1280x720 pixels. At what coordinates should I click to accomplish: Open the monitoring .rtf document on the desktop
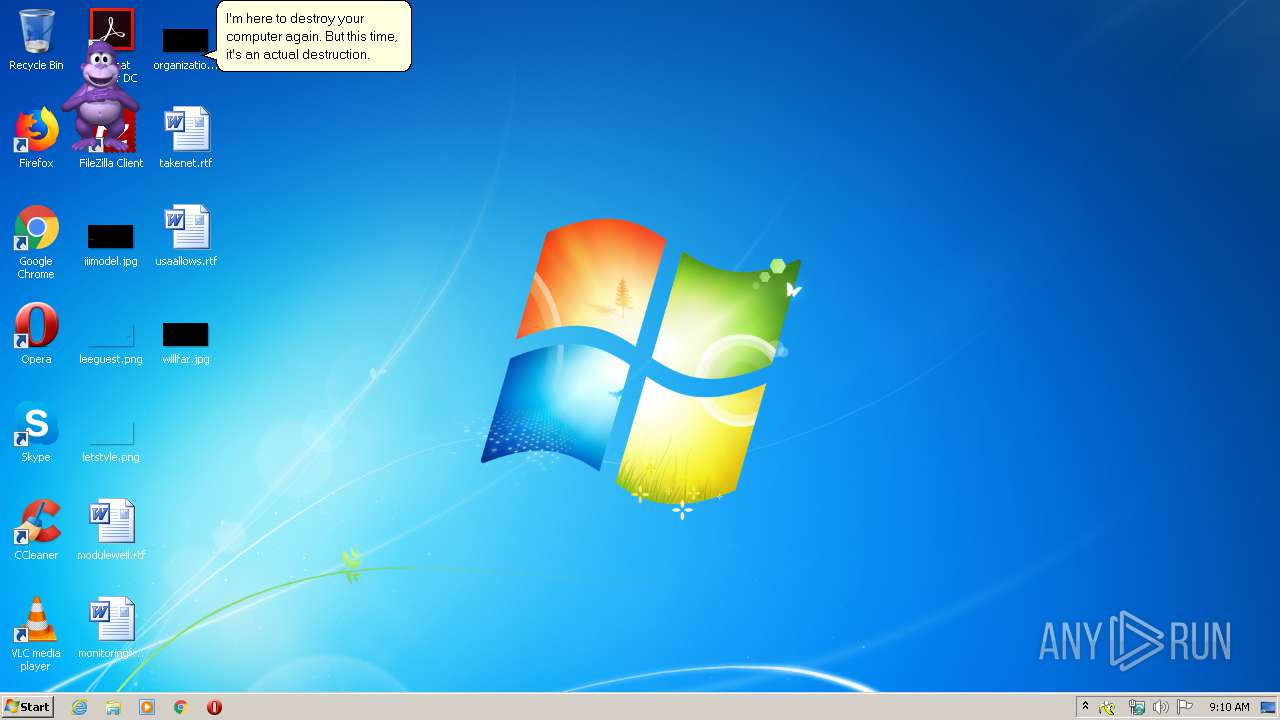click(111, 628)
